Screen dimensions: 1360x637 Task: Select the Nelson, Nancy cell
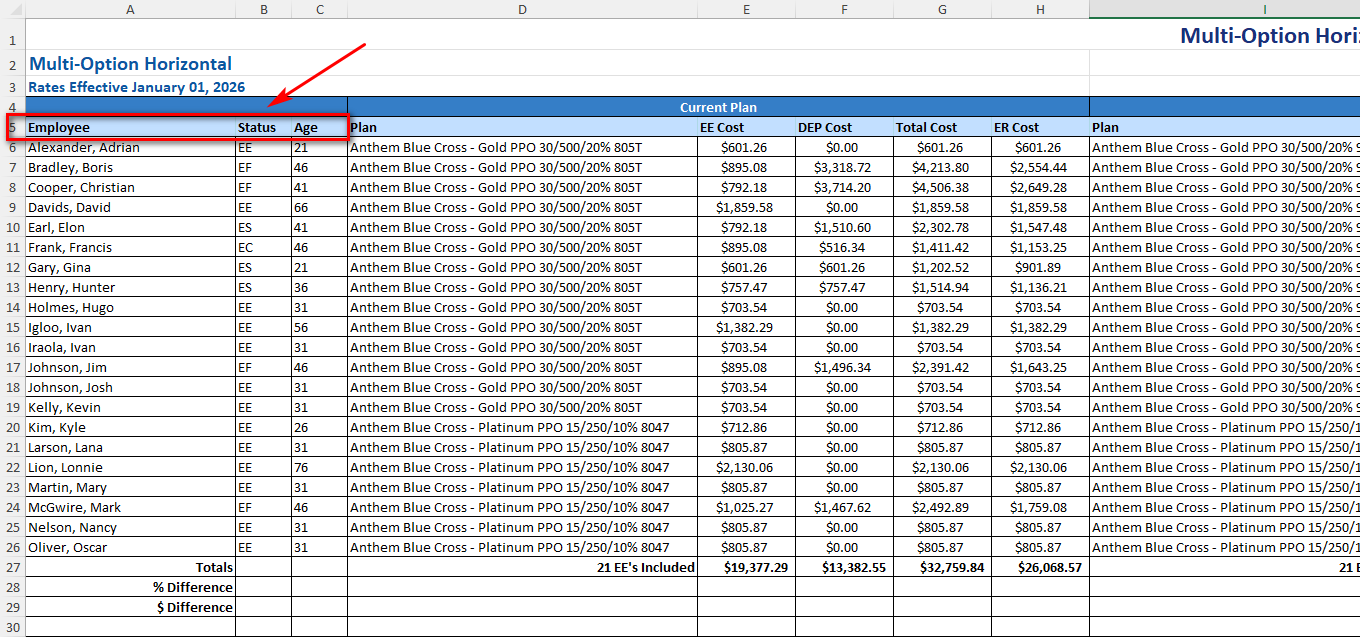(x=130, y=527)
